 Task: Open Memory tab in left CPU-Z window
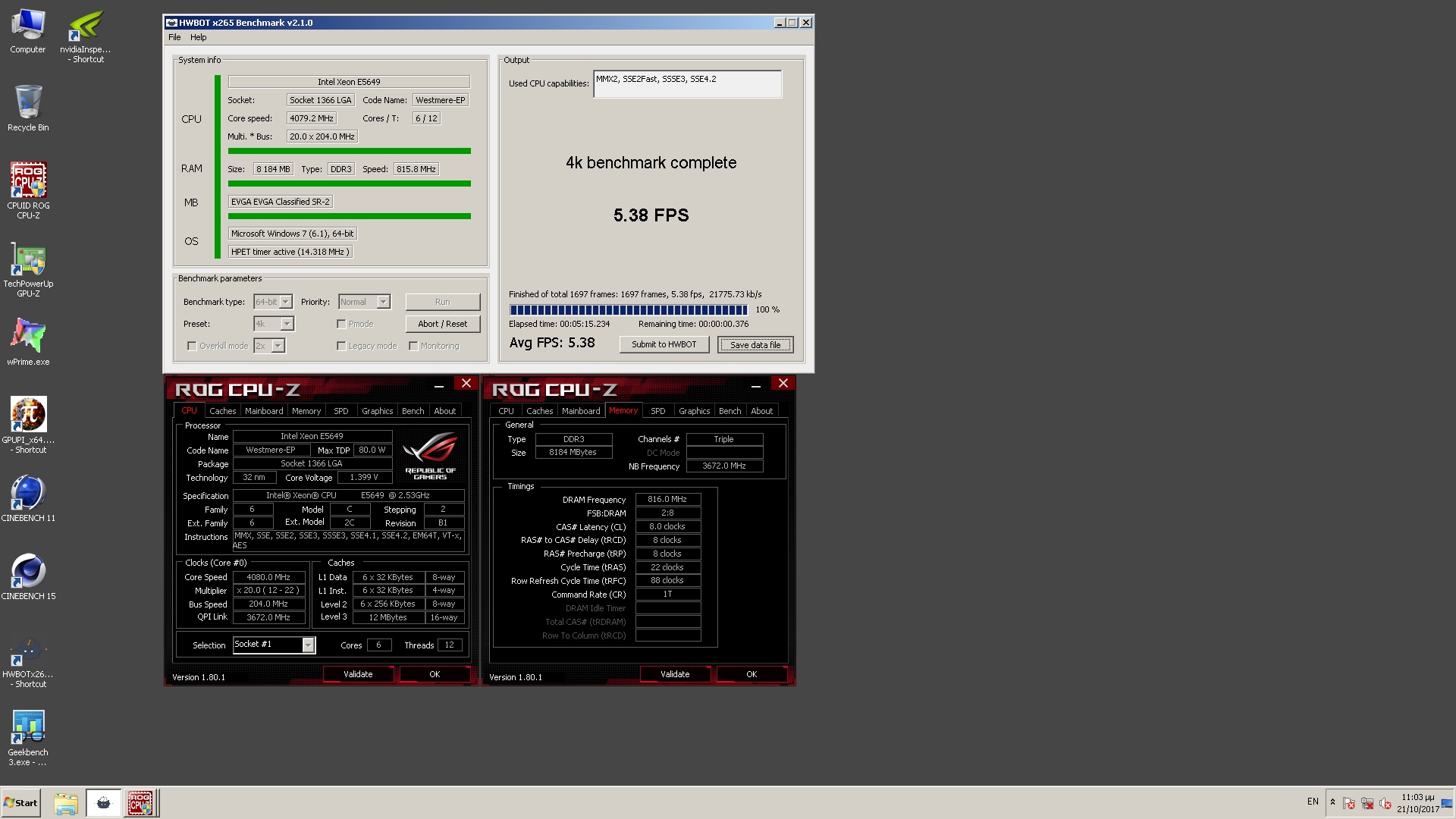(306, 411)
